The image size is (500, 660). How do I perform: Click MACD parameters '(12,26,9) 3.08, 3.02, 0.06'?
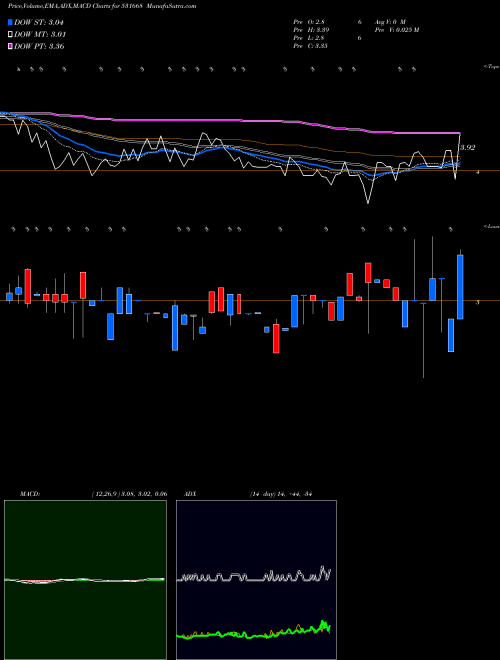coord(129,494)
